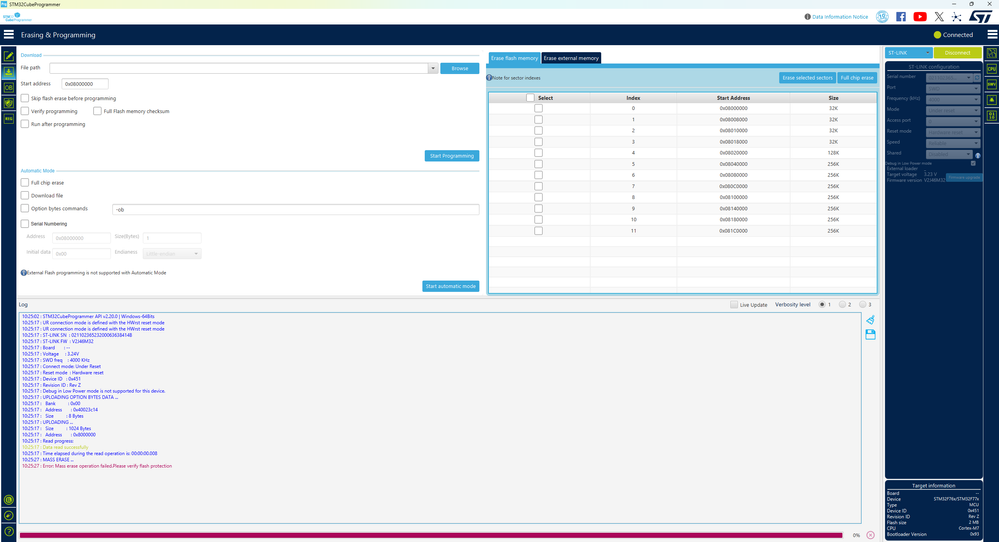
Task: Open Port dropdown
Action: pyautogui.click(x=952, y=89)
